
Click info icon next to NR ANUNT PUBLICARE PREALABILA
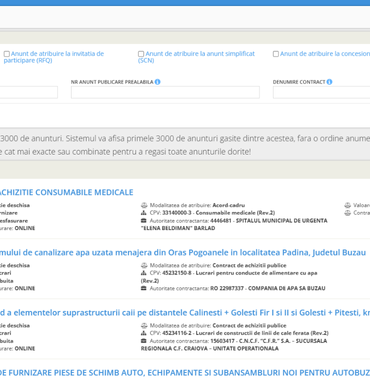click(x=158, y=82)
